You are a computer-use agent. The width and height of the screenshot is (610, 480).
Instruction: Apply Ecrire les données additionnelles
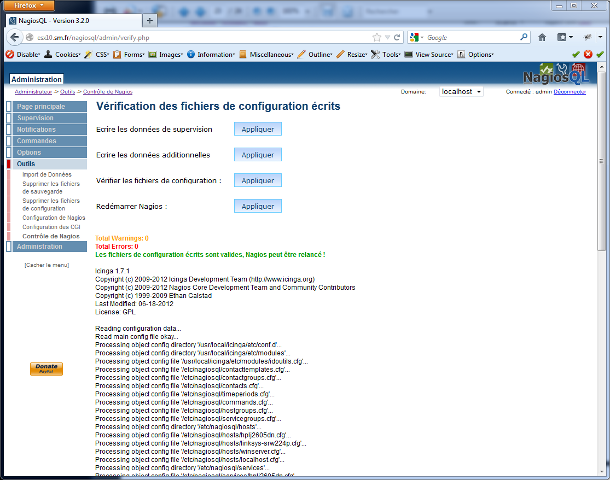258,155
